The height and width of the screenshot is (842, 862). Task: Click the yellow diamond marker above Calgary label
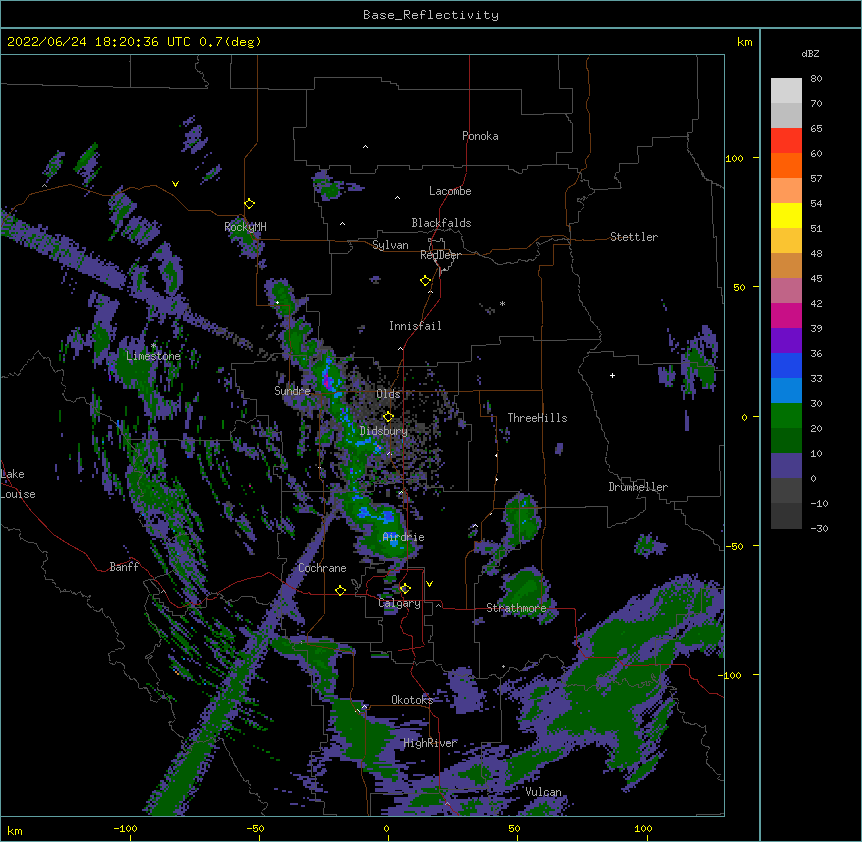point(405,589)
